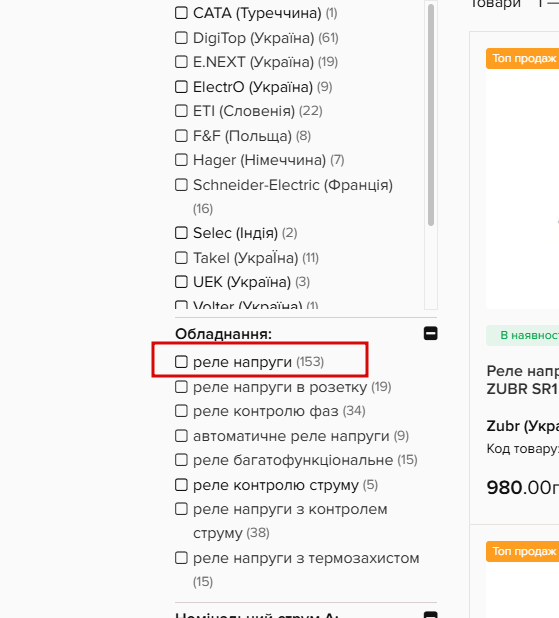The width and height of the screenshot is (559, 618).
Task: Select the Schneider-Electric (Франція) brand checkbox
Action: [x=181, y=184]
